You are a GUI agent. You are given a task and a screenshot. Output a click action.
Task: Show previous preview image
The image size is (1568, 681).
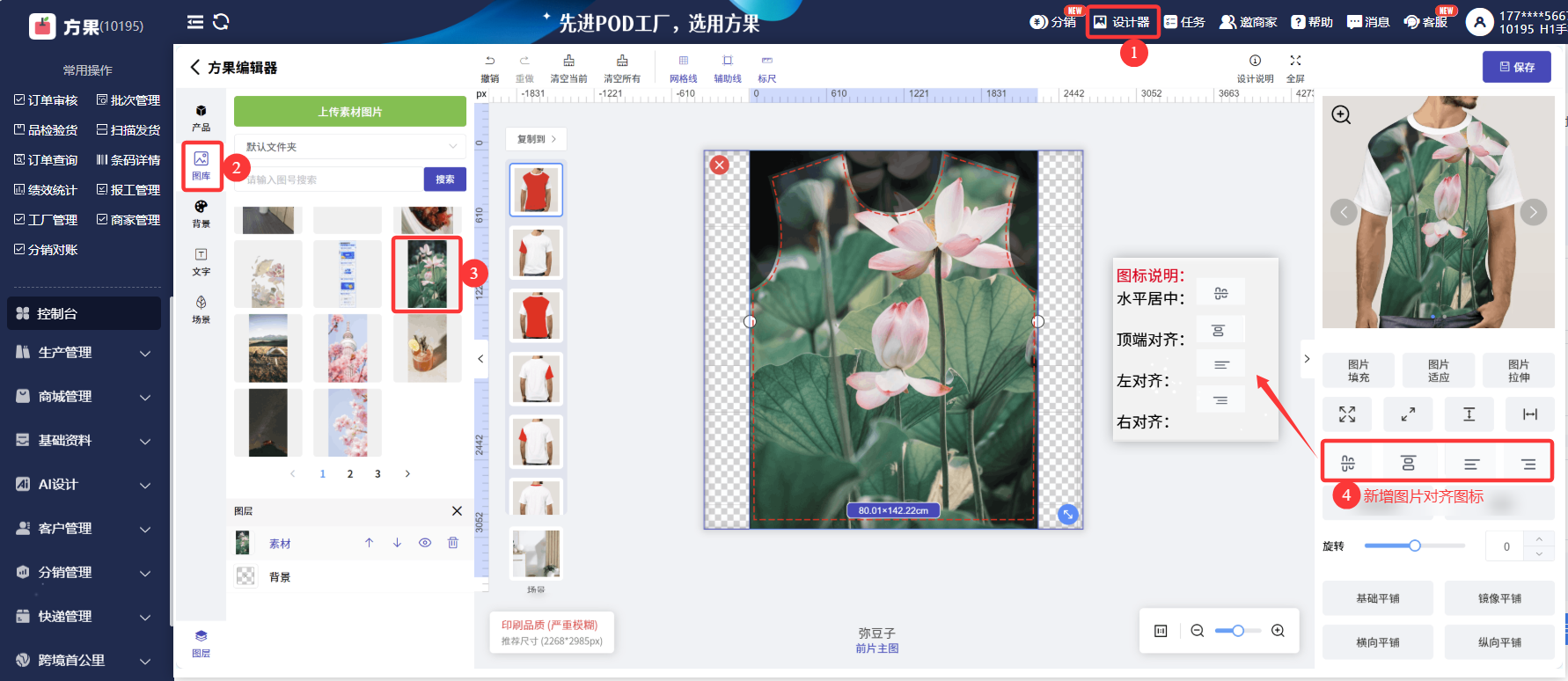click(x=1344, y=212)
